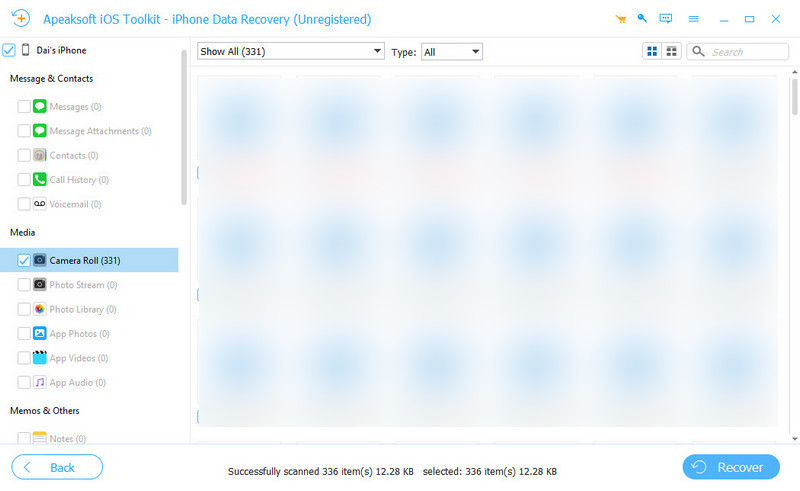Click the Memos & Others section heading
Screen dimensions: 800x491
[x=44, y=410]
